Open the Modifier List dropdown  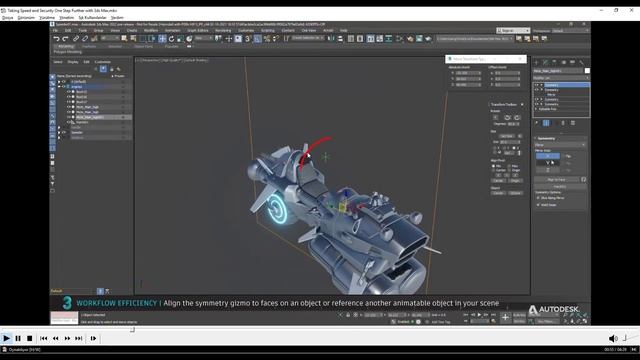coord(561,78)
